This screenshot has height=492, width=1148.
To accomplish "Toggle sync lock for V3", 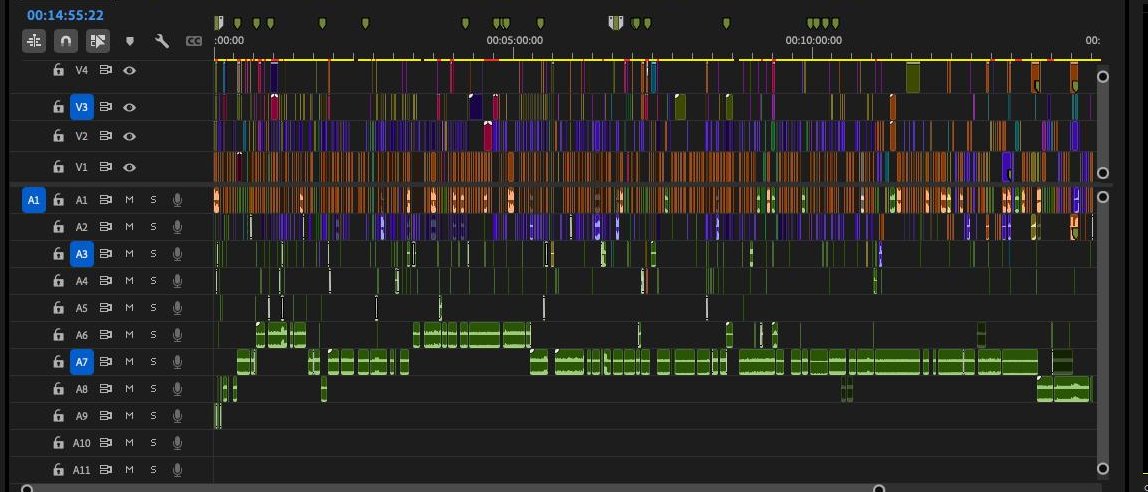I will 106,107.
